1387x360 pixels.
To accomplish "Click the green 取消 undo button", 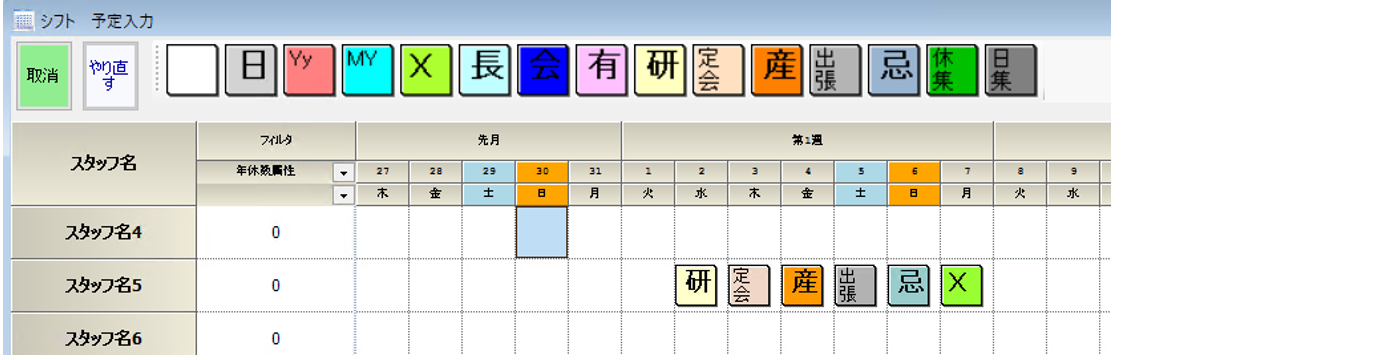I will pyautogui.click(x=43, y=75).
